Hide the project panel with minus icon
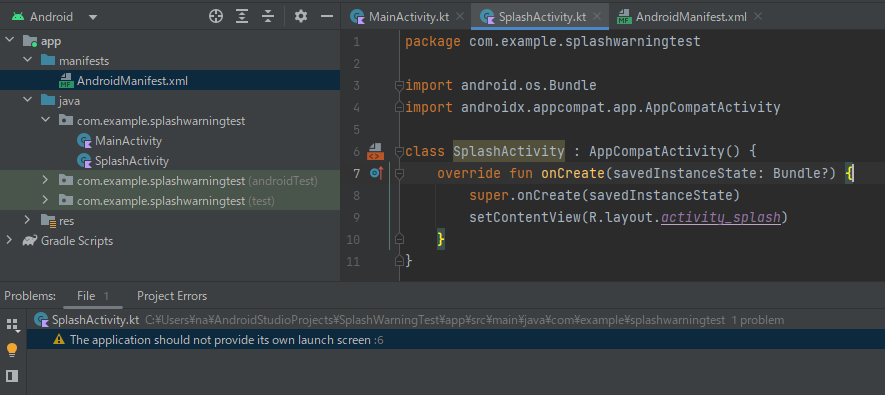 click(x=327, y=16)
